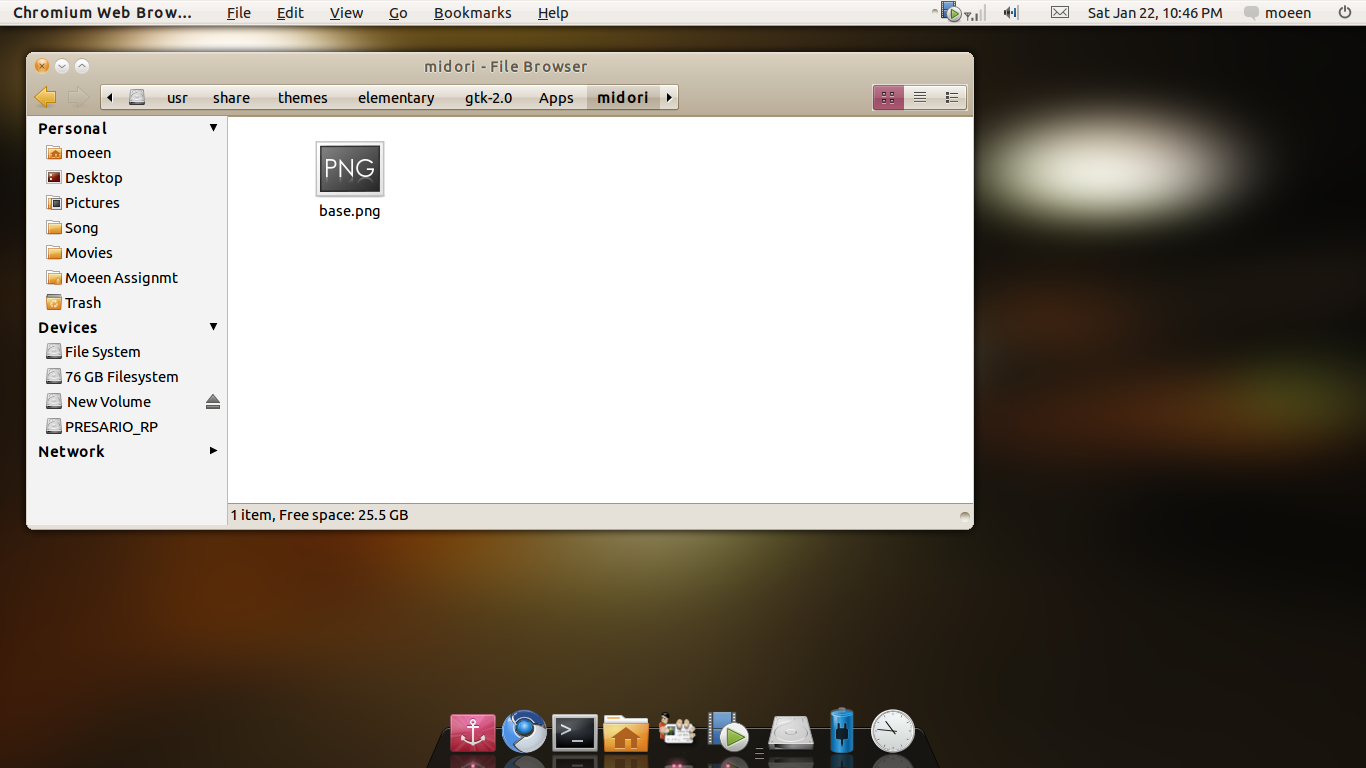Select the base.png file thumbnail
Screen dimensions: 1366x768
[350, 169]
